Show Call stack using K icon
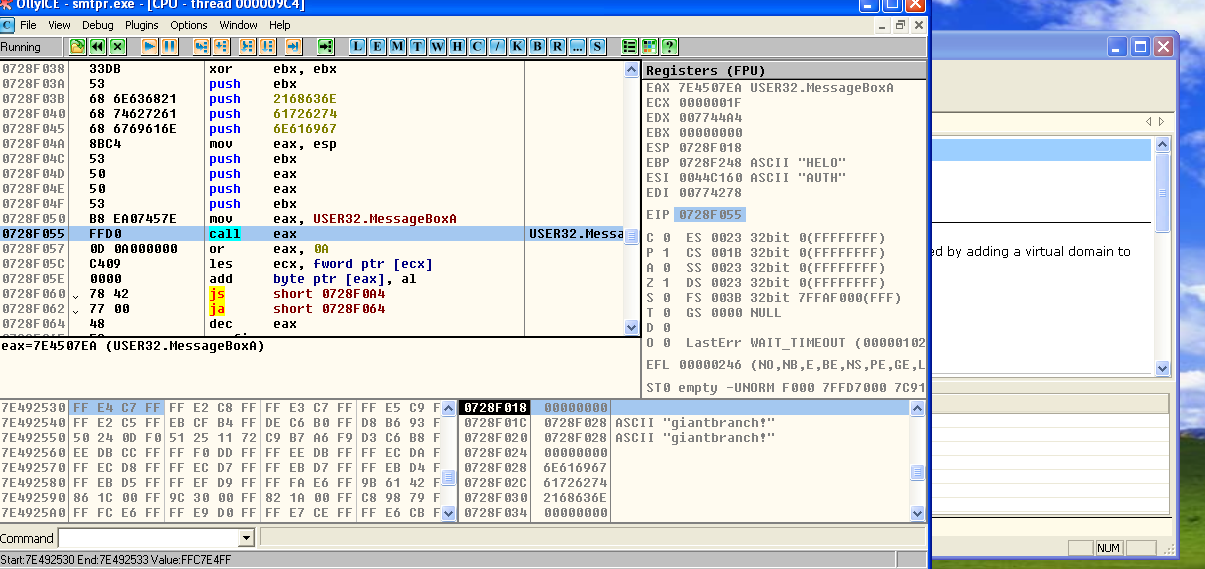This screenshot has width=1205, height=569. pos(517,47)
